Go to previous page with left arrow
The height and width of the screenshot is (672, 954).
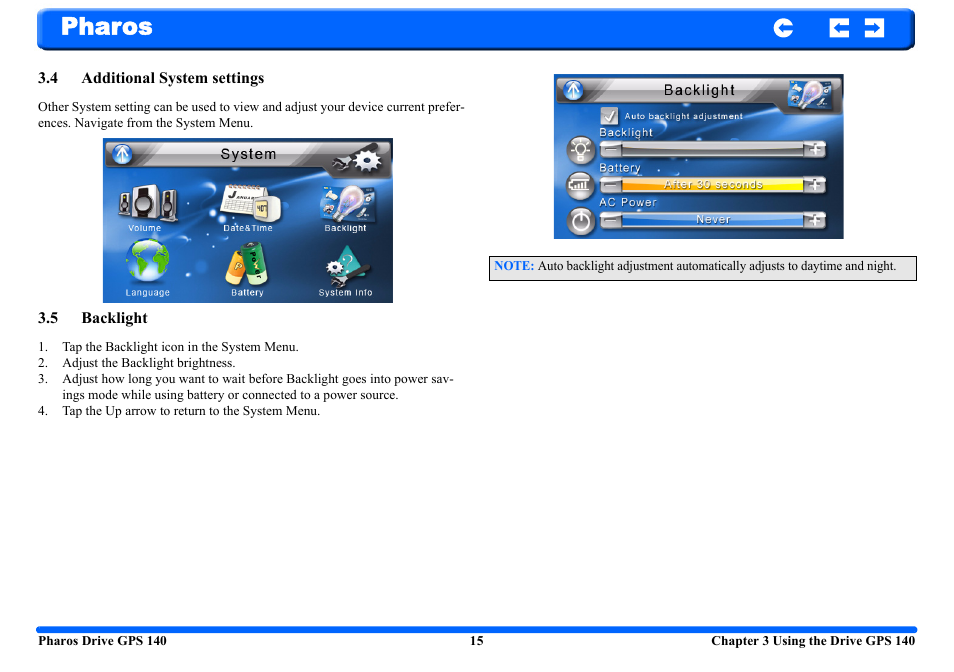[839, 28]
